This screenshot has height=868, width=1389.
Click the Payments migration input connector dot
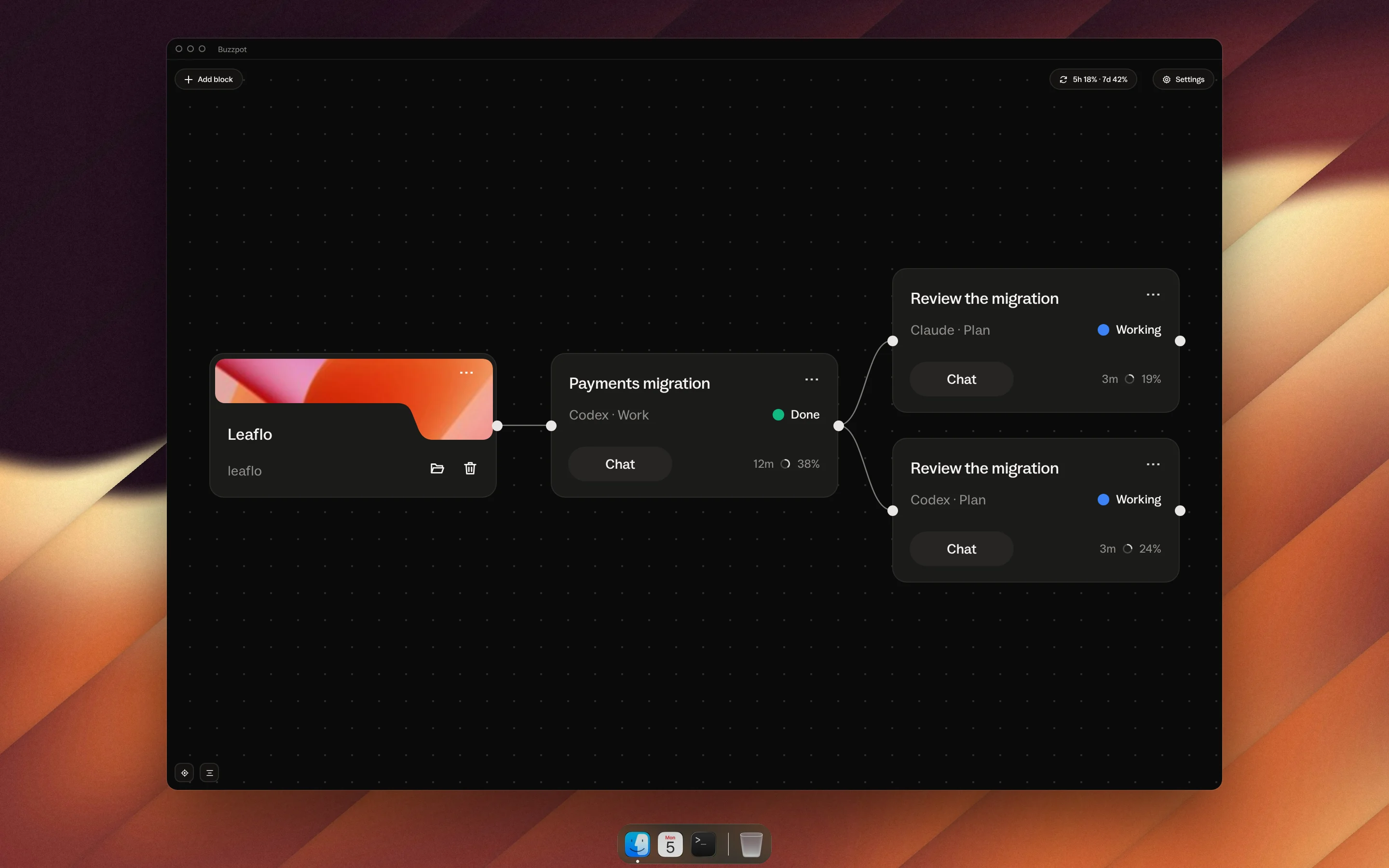point(551,425)
